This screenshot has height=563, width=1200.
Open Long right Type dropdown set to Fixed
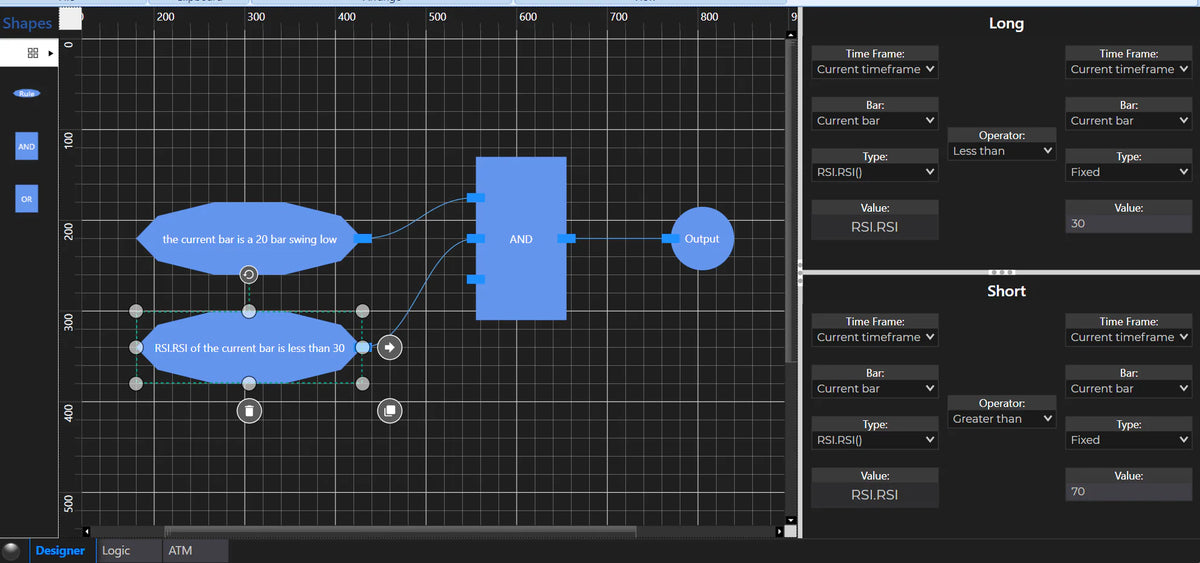tap(1129, 172)
